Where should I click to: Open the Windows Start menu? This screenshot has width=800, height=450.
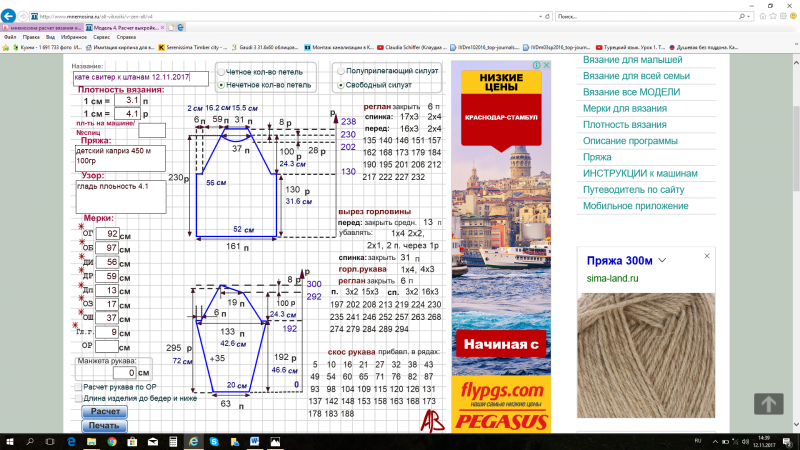coord(9,441)
